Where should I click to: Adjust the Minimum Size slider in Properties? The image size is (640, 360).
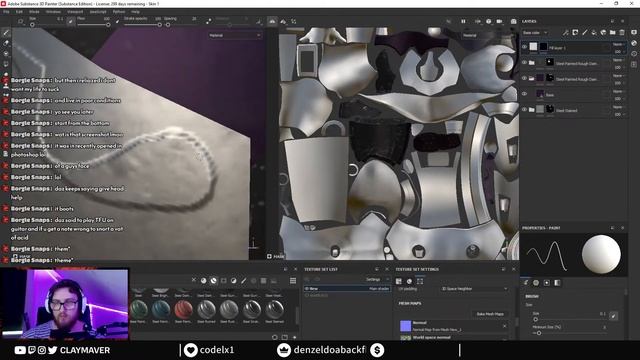point(570,333)
